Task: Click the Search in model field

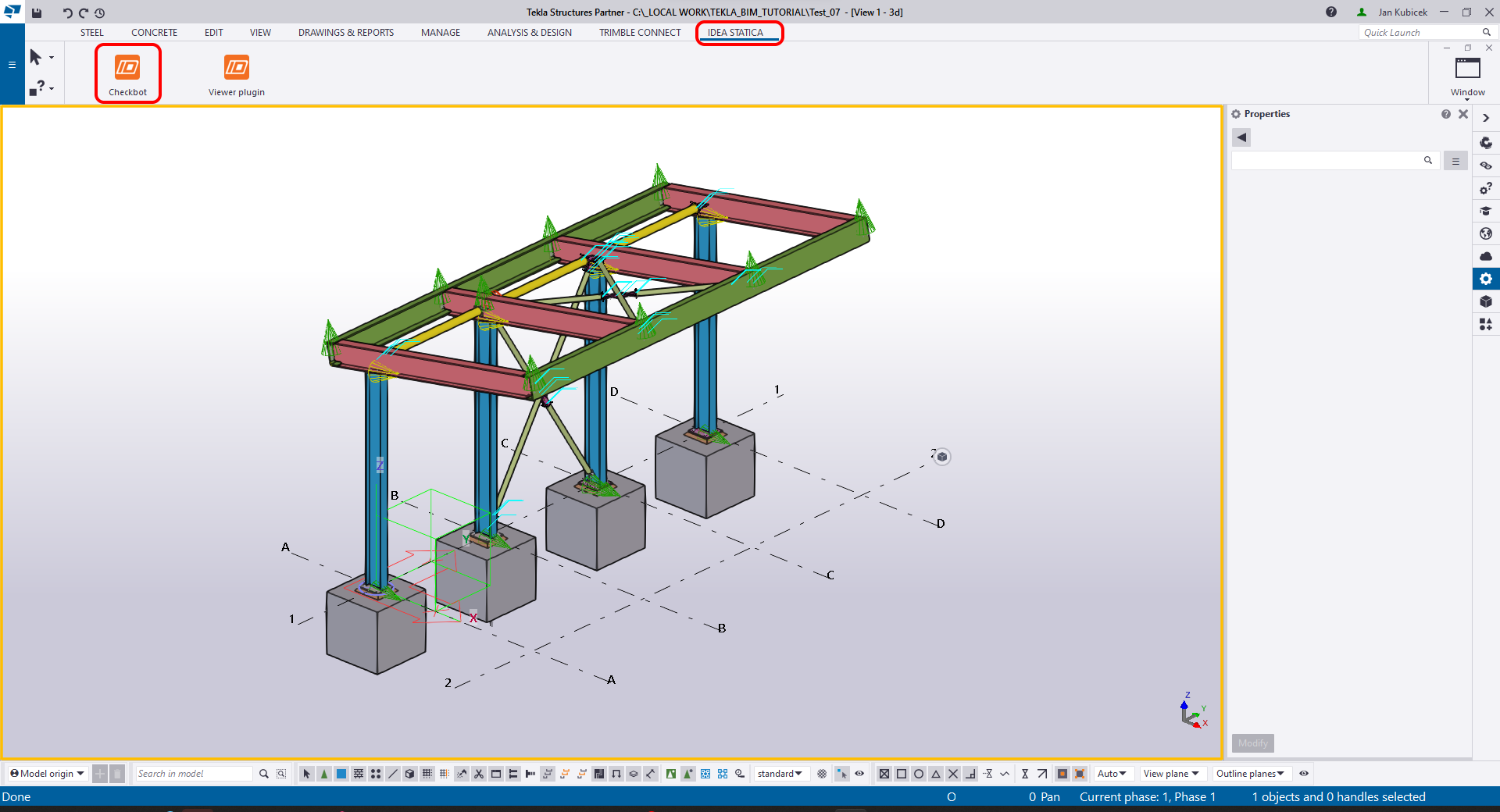Action: pos(193,774)
